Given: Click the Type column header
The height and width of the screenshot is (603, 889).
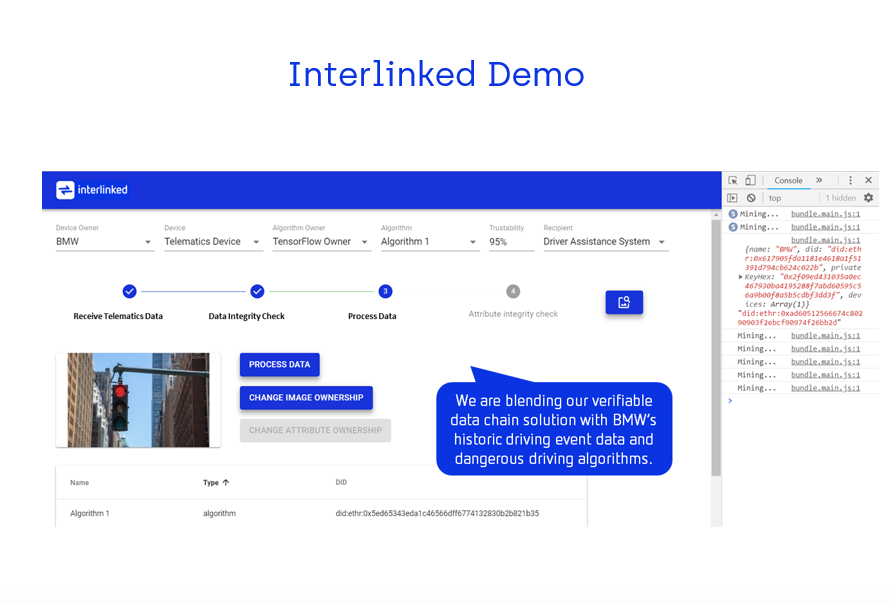Looking at the screenshot, I should [x=211, y=482].
